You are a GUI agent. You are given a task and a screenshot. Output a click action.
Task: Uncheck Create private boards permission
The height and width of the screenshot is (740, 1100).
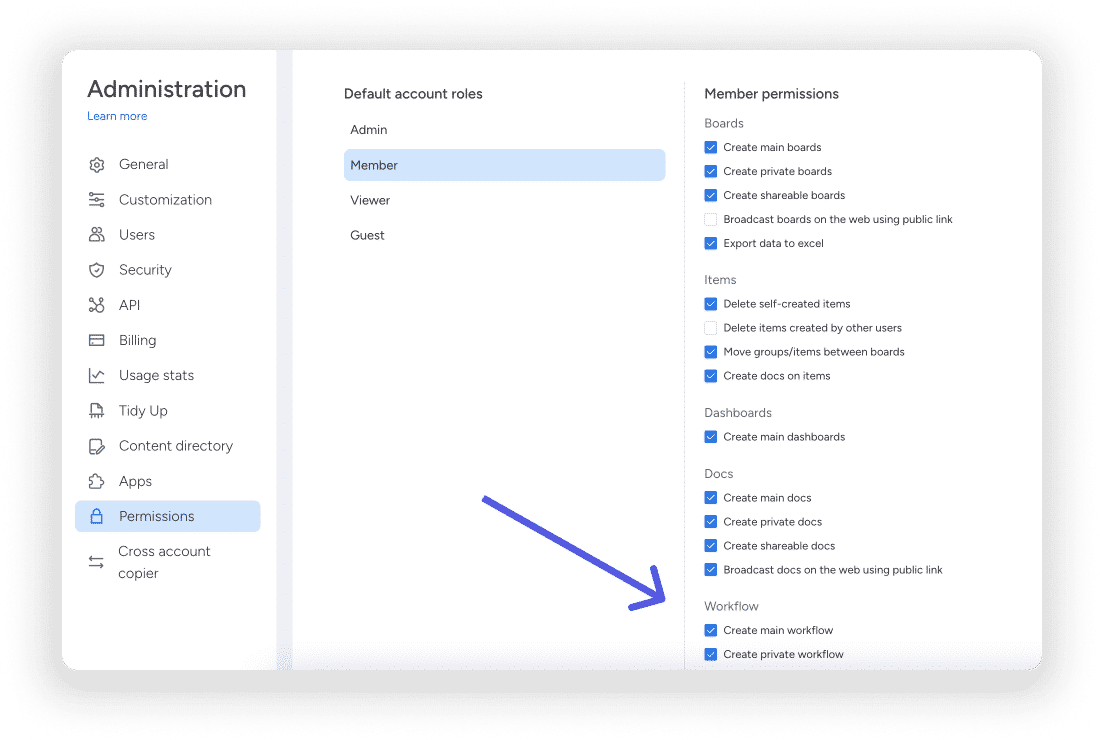(711, 171)
